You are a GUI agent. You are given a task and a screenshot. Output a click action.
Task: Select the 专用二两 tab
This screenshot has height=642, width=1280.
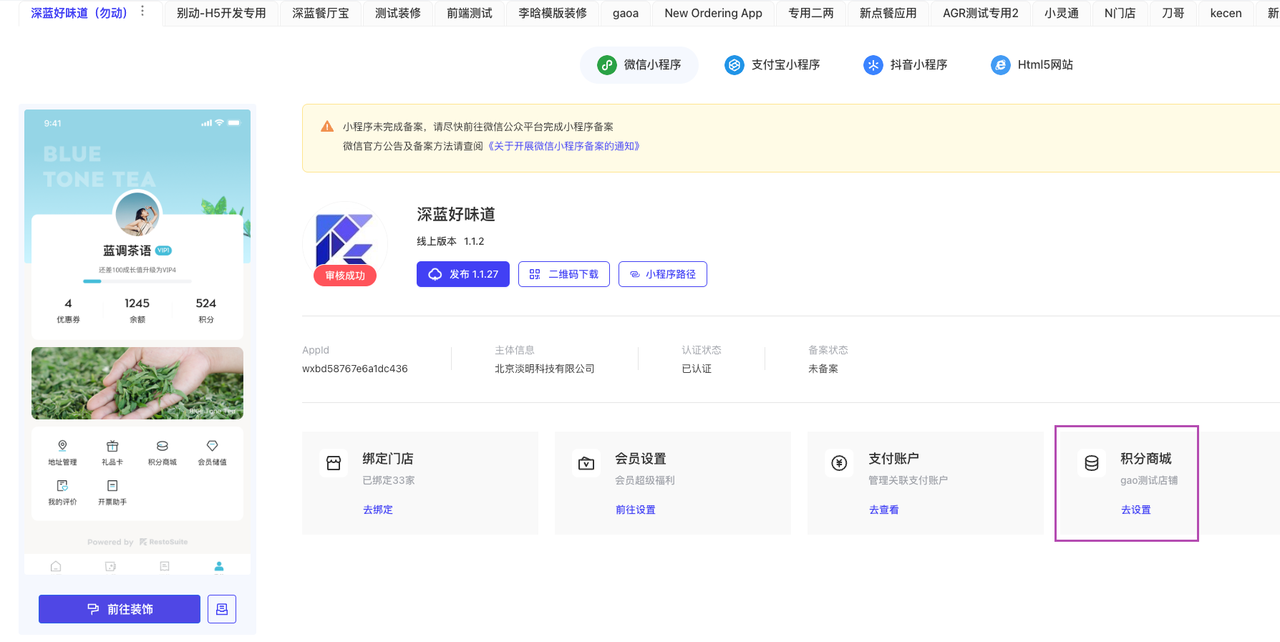point(812,13)
